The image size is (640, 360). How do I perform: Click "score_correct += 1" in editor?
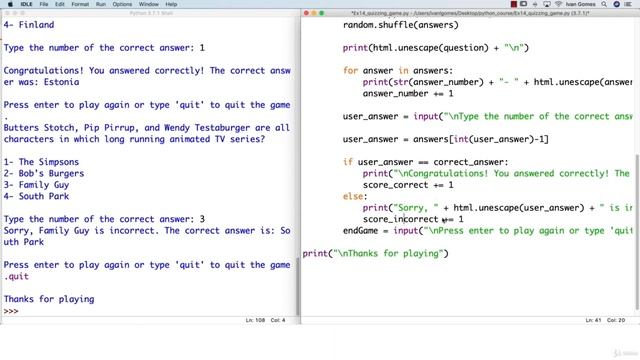click(408, 185)
